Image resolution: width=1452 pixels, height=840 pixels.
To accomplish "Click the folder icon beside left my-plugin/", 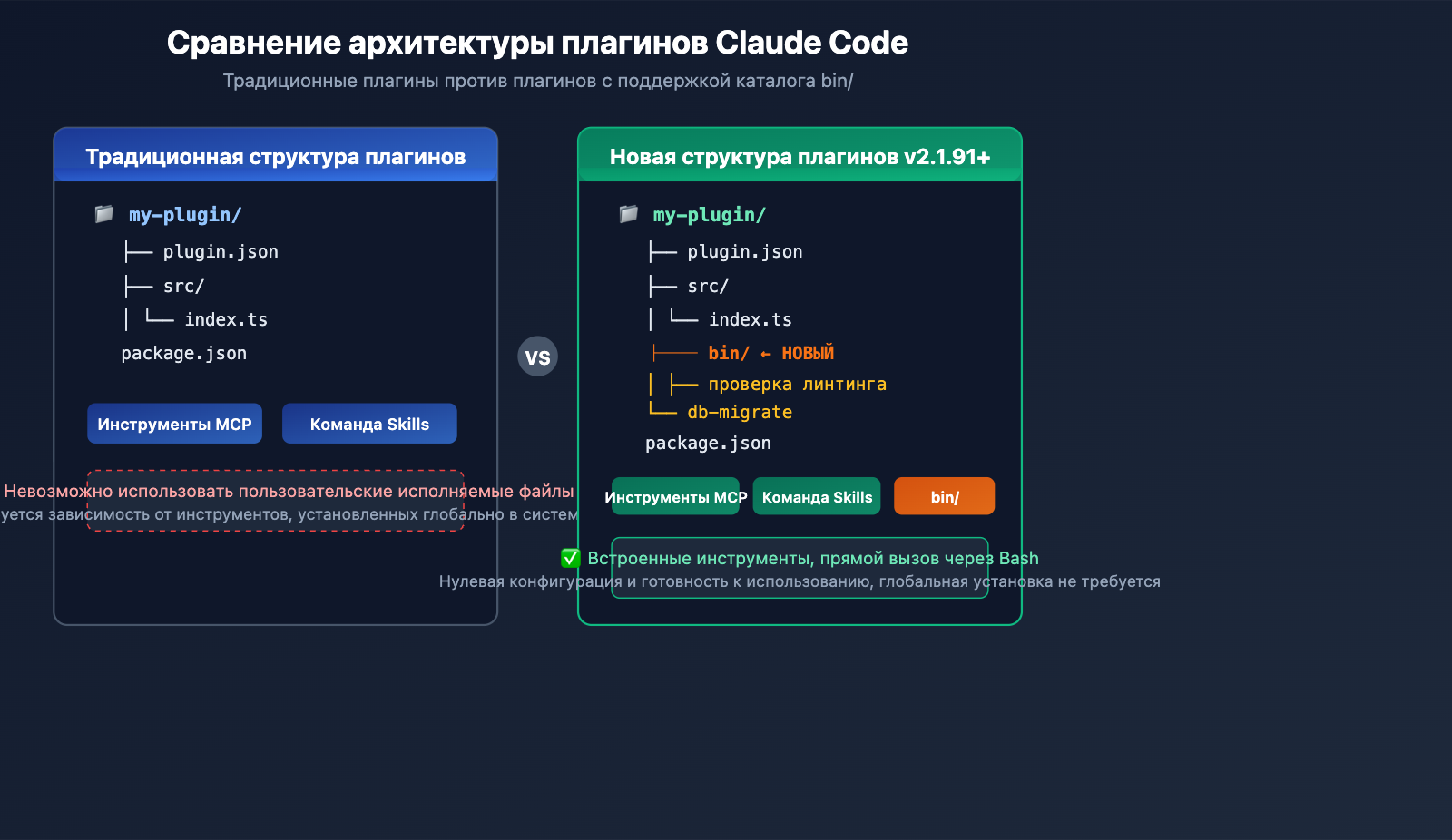I will click(104, 214).
